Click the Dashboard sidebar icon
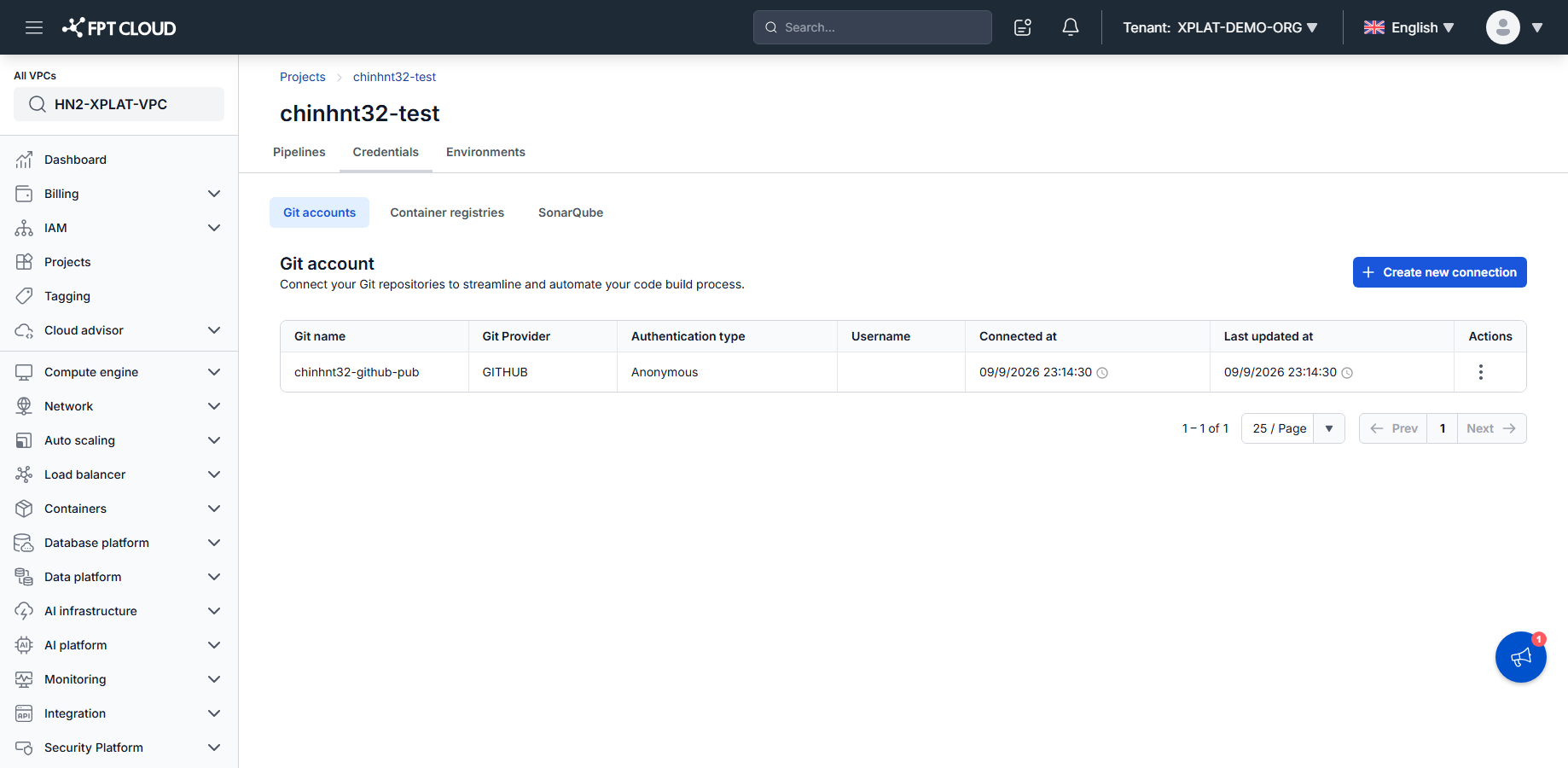Image resolution: width=1568 pixels, height=768 pixels. click(x=24, y=160)
